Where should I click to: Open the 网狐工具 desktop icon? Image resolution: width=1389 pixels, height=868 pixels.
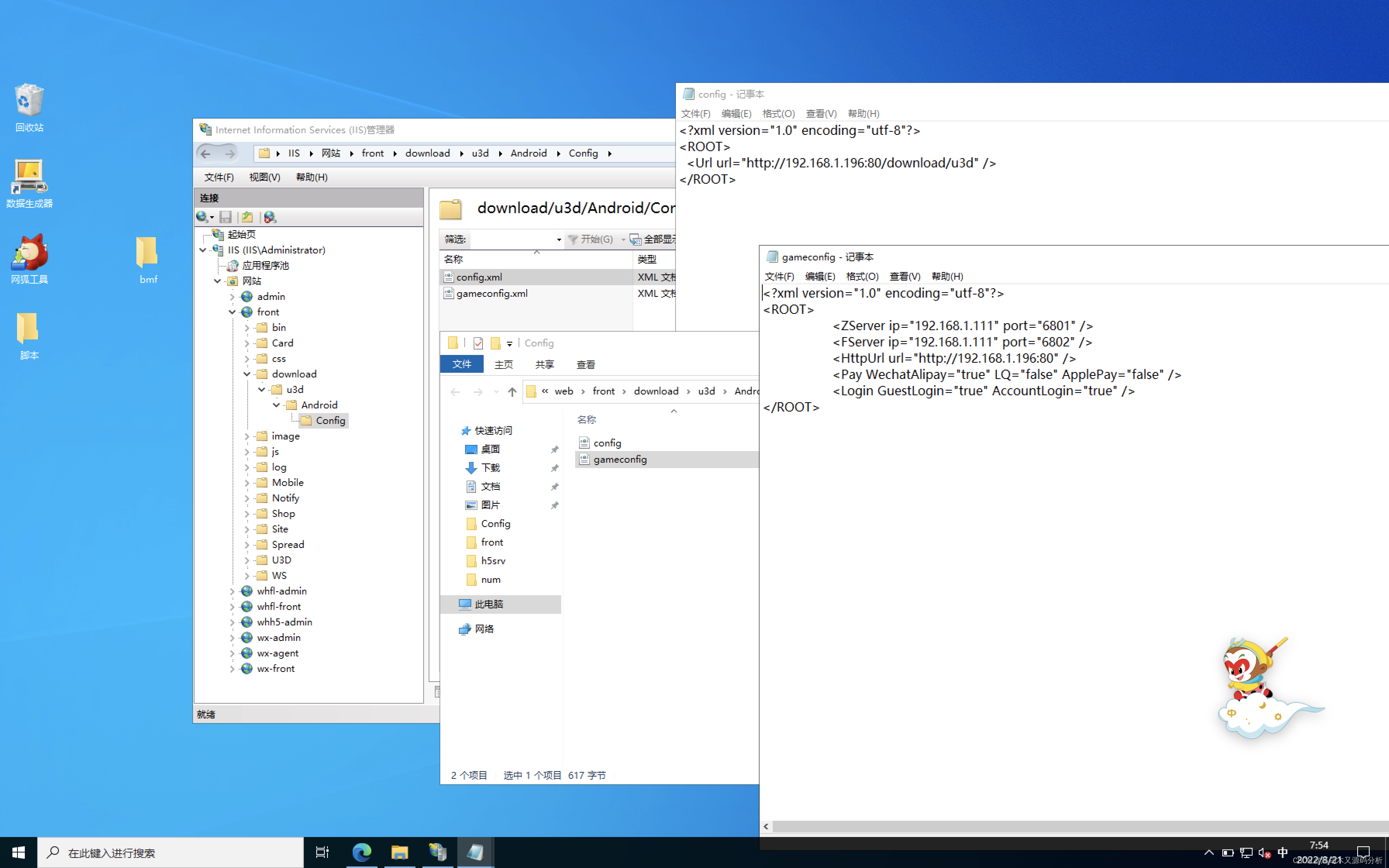click(29, 259)
